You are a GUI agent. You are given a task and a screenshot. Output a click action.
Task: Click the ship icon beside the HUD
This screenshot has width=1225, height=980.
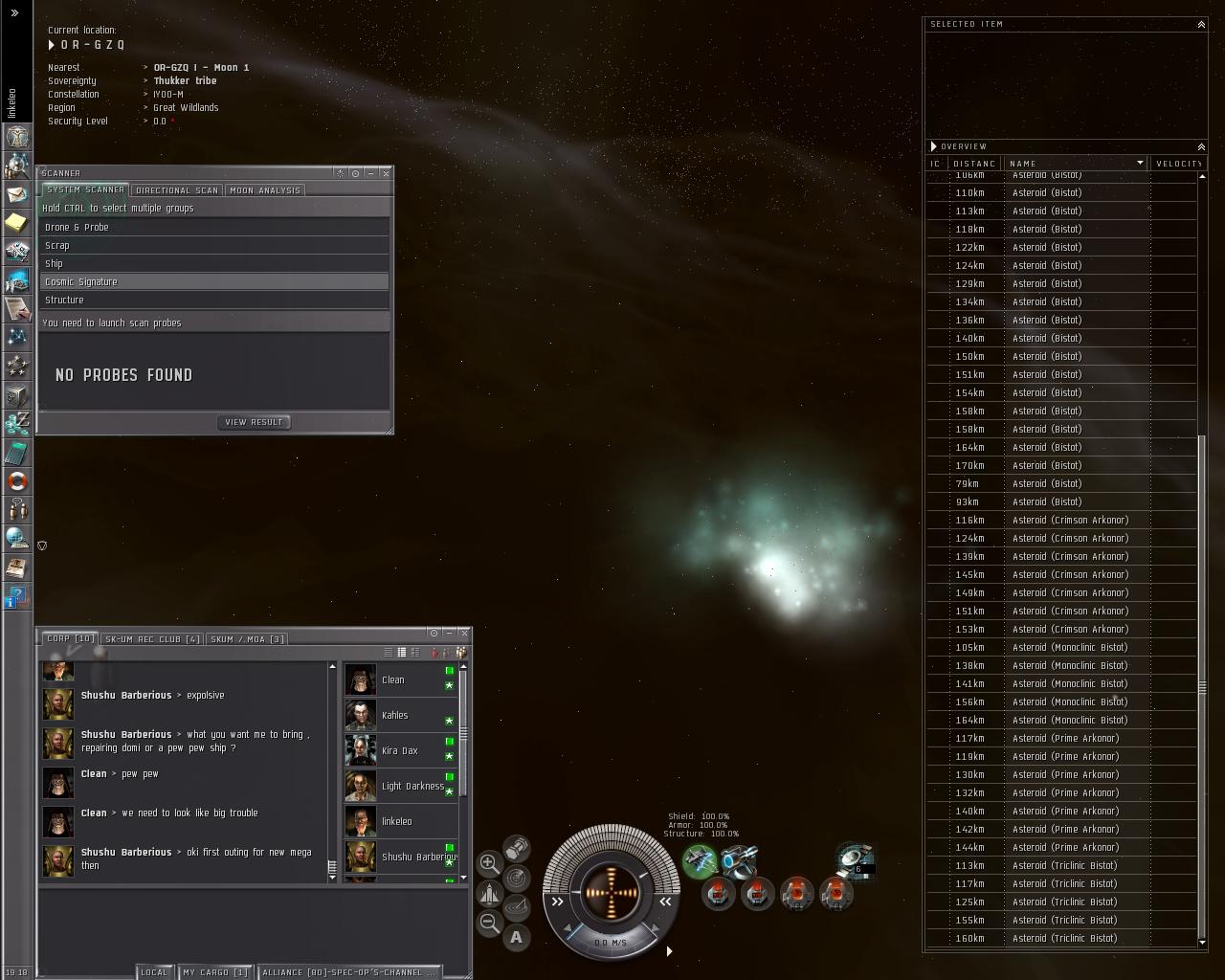pyautogui.click(x=489, y=893)
